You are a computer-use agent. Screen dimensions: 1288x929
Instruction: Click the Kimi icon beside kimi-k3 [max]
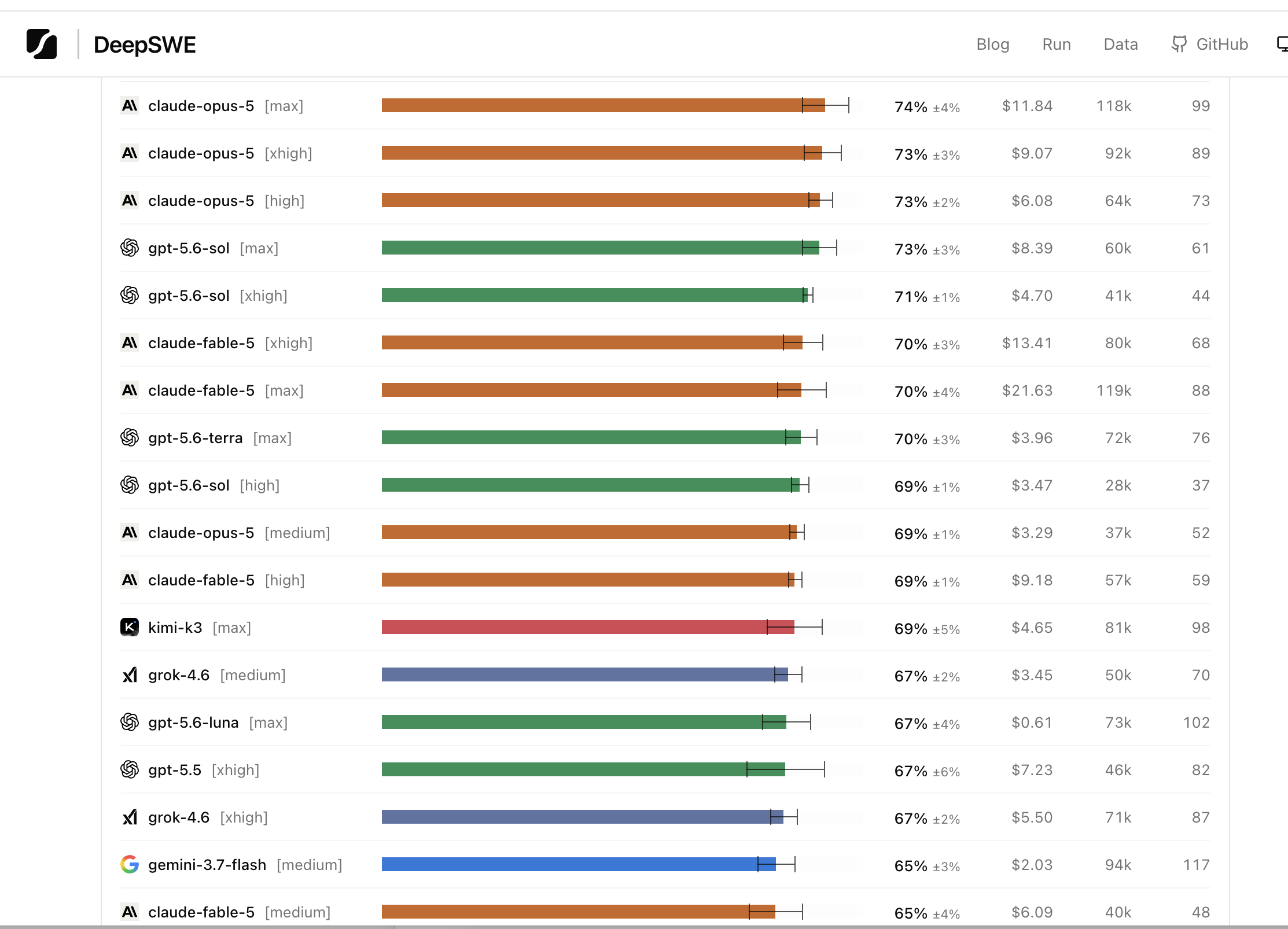pos(130,628)
